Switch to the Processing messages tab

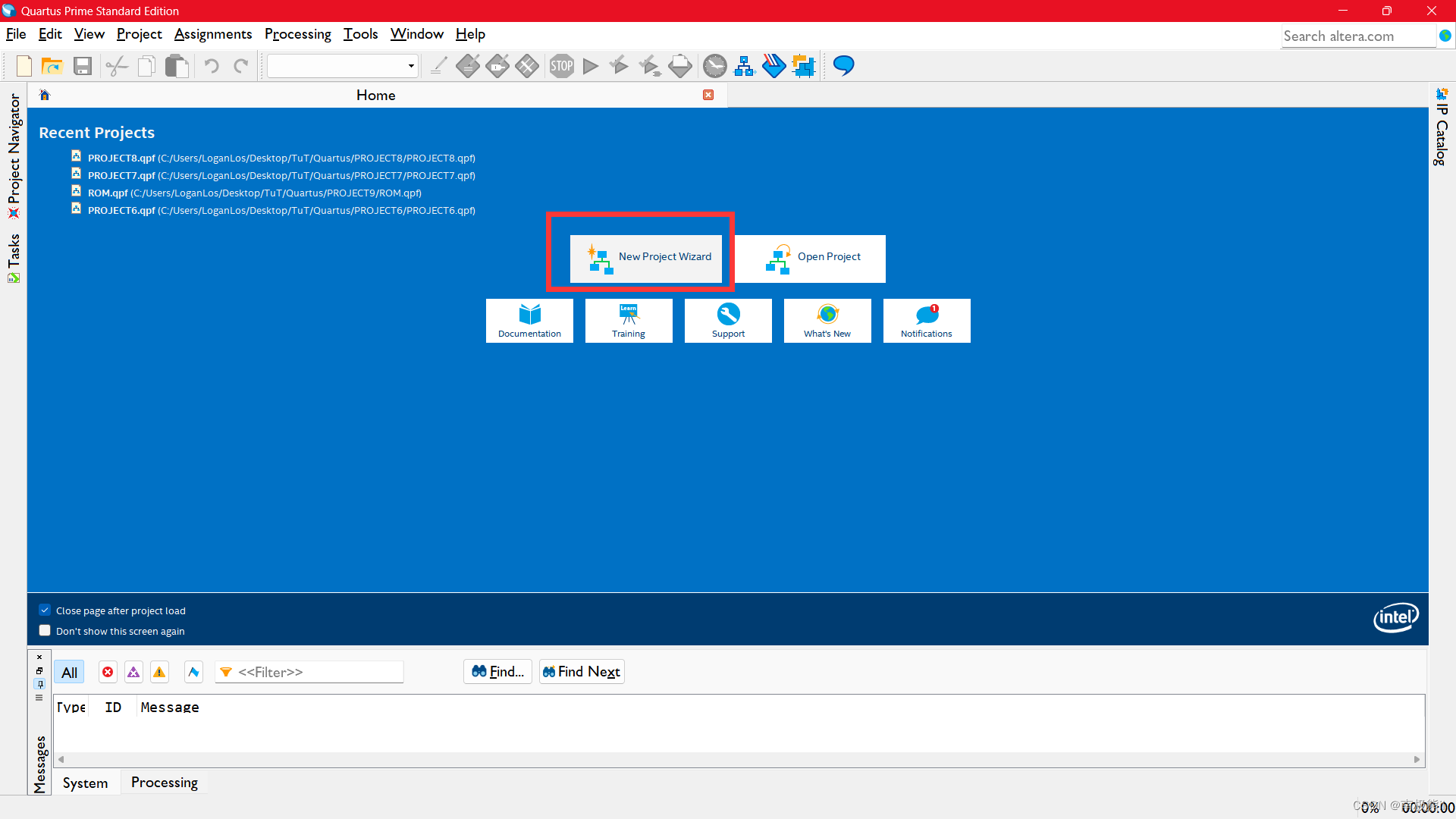(164, 783)
